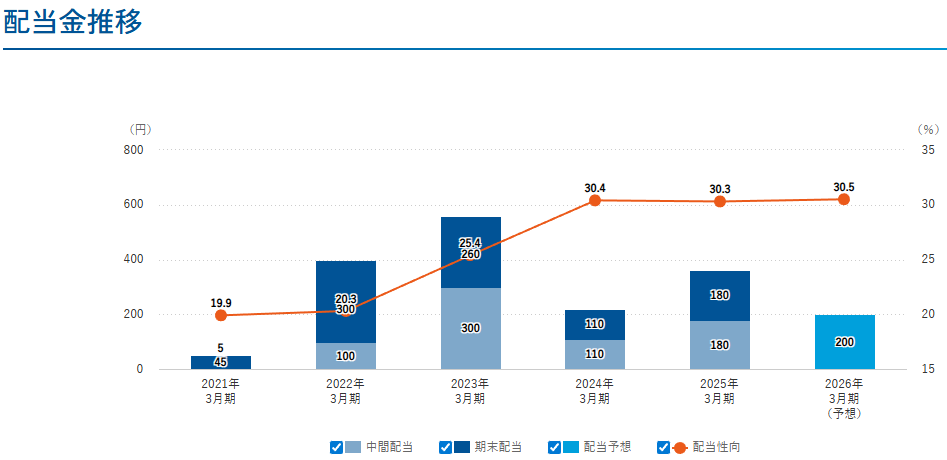
Task: Click the 30.5 forecast line marker
Action: pyautogui.click(x=844, y=199)
